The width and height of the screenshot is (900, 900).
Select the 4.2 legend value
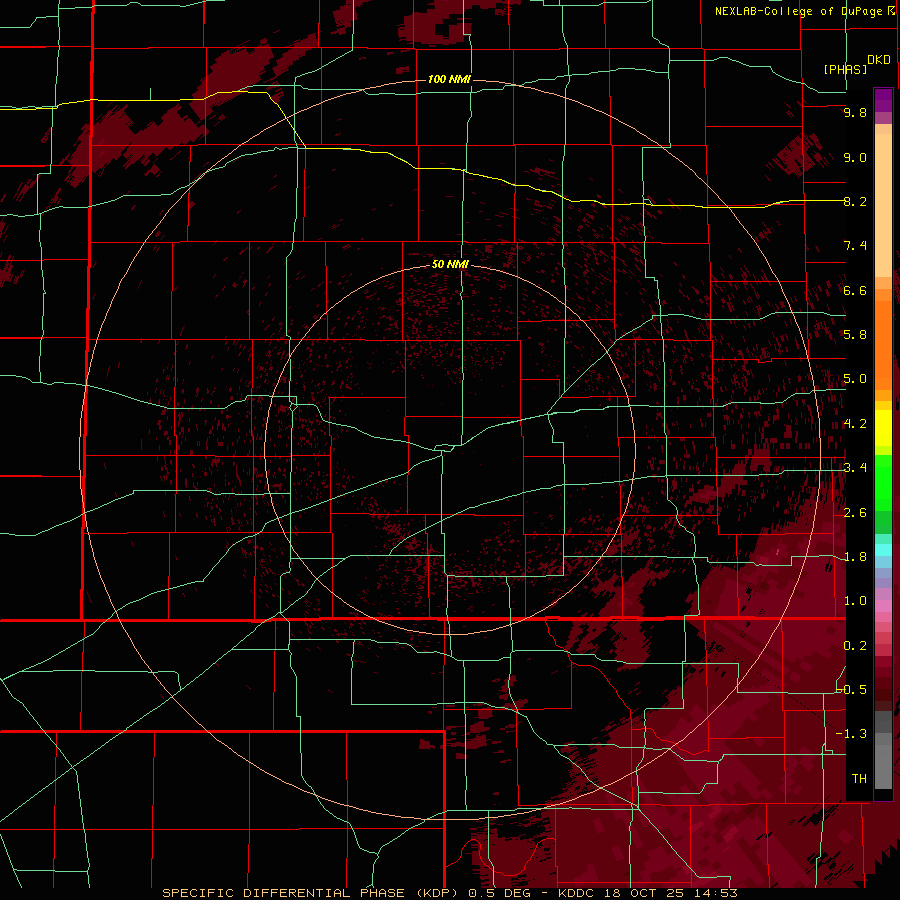coord(855,424)
